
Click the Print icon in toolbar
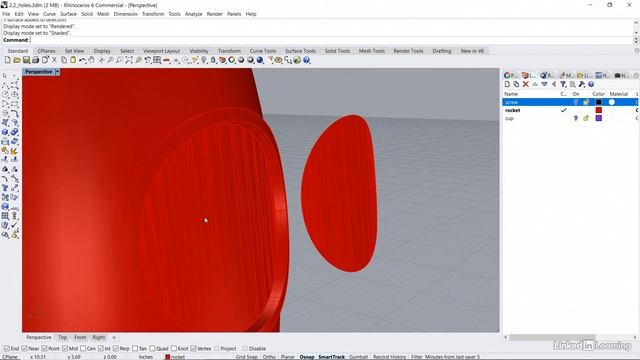click(x=36, y=60)
